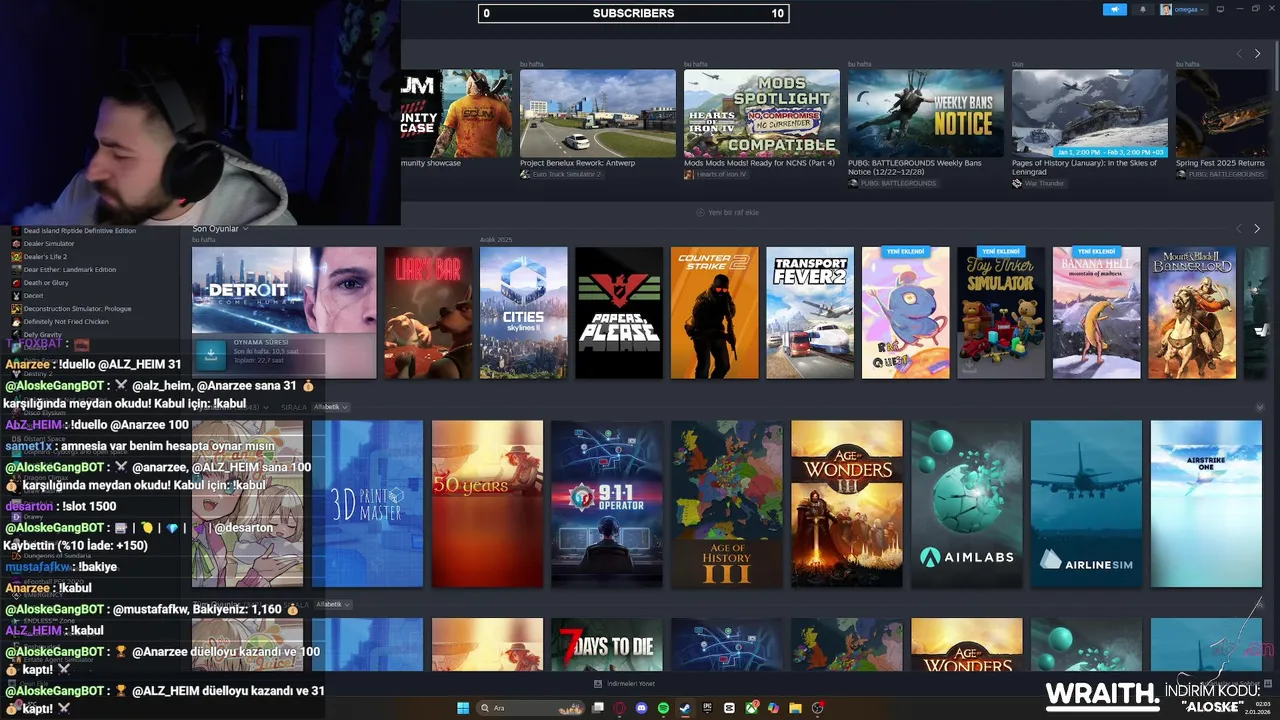
Task: Open Cities Skylines II cover
Action: click(x=524, y=313)
